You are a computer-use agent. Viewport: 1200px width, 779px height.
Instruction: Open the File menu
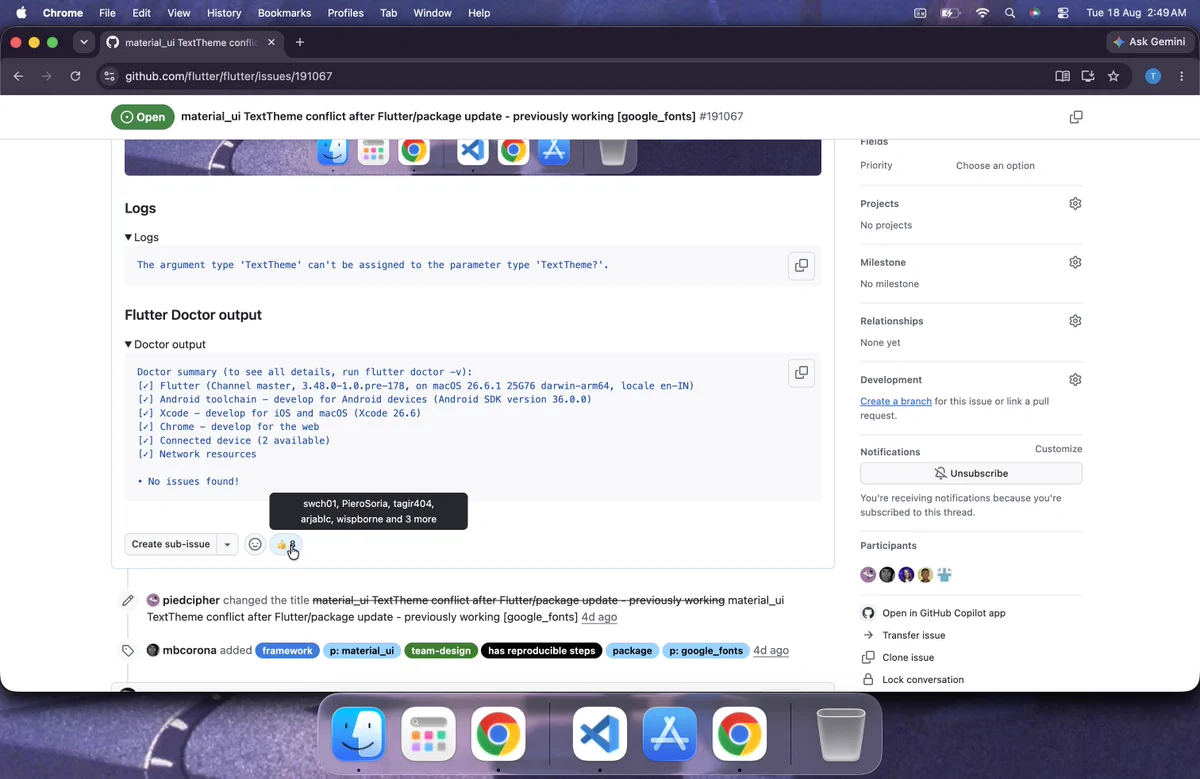point(108,13)
